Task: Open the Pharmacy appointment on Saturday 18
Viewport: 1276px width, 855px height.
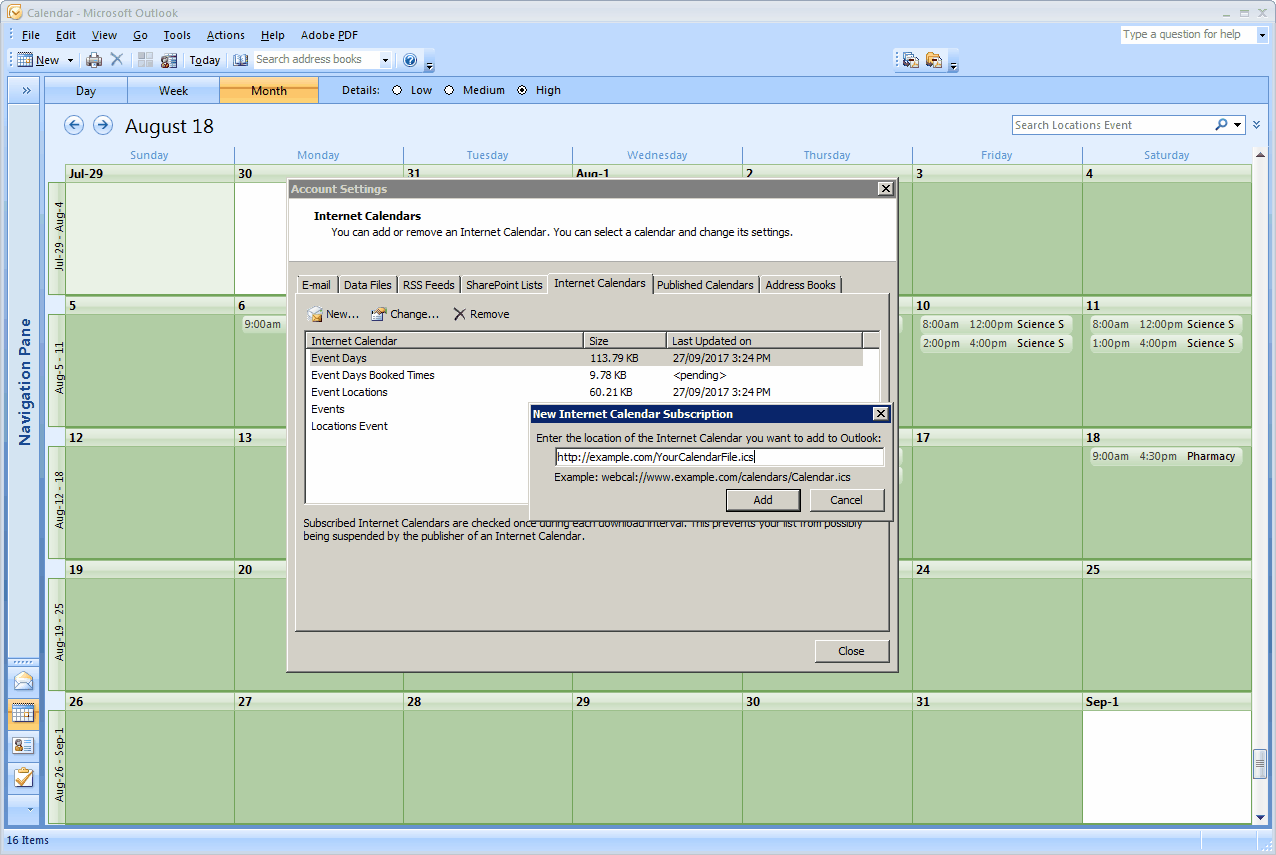Action: (x=1166, y=456)
